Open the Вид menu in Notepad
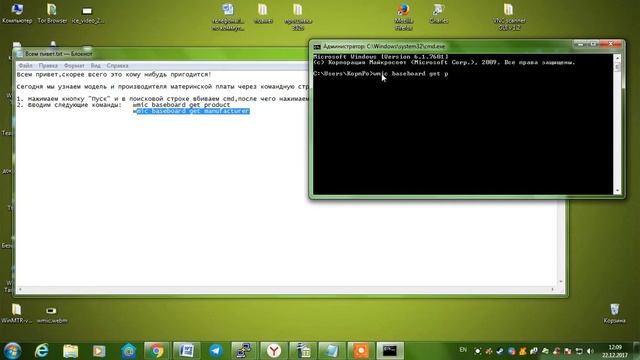 96,66
